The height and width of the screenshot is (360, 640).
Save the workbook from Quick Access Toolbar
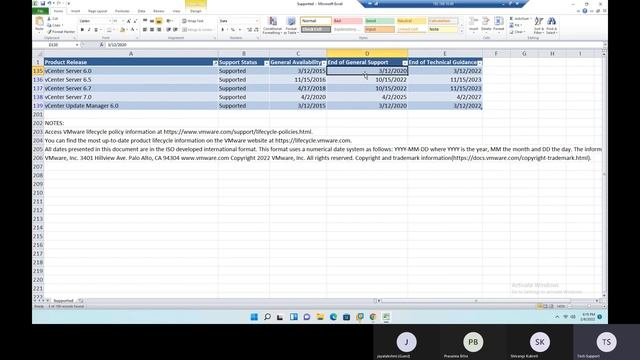click(x=42, y=3)
